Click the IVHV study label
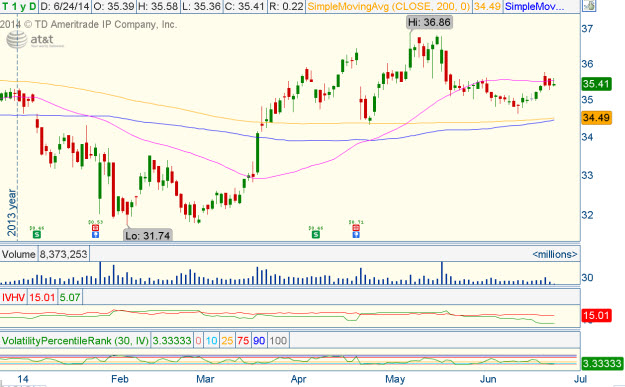 point(14,297)
